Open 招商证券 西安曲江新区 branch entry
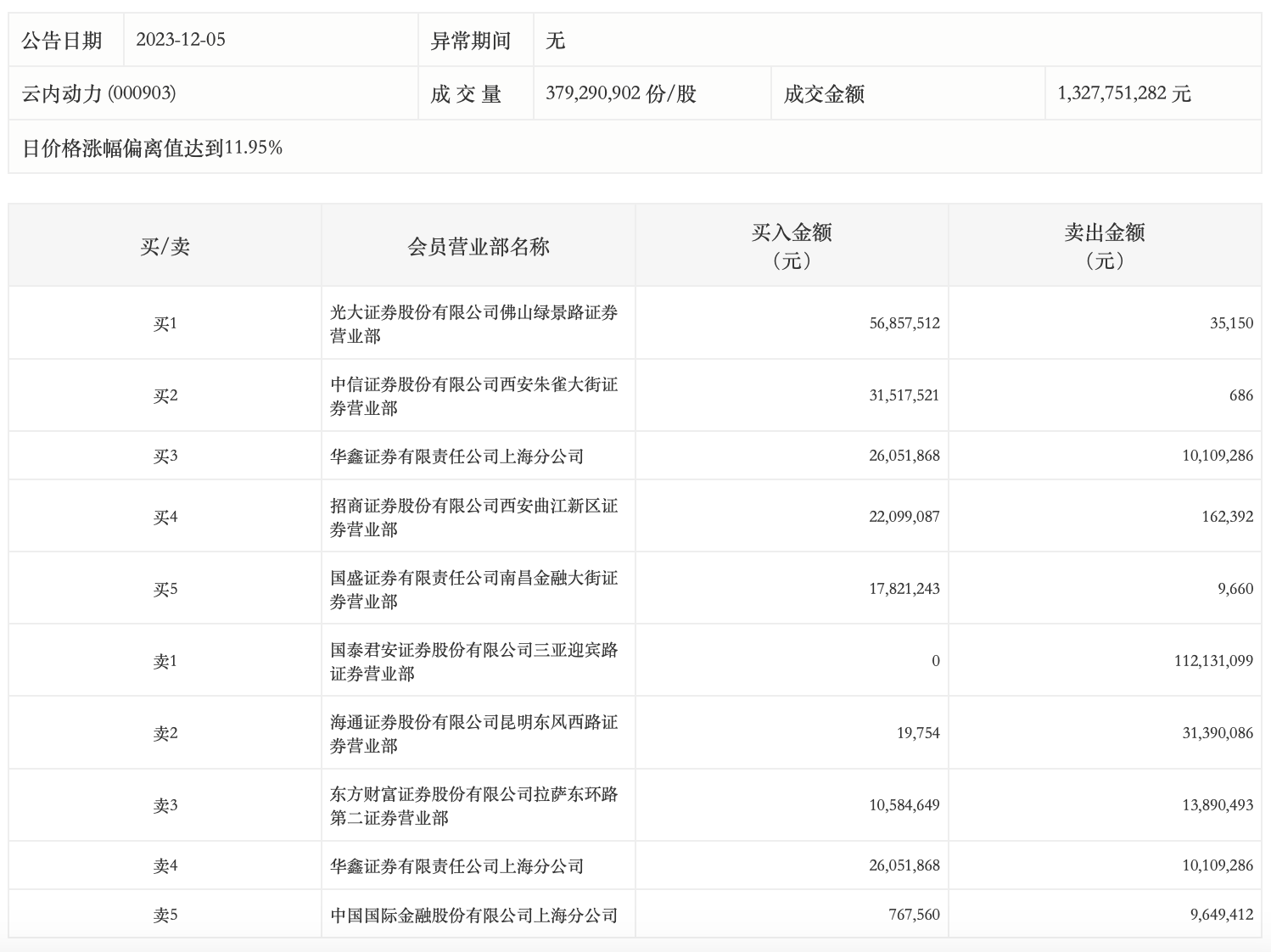The width and height of the screenshot is (1271, 952). (x=473, y=517)
